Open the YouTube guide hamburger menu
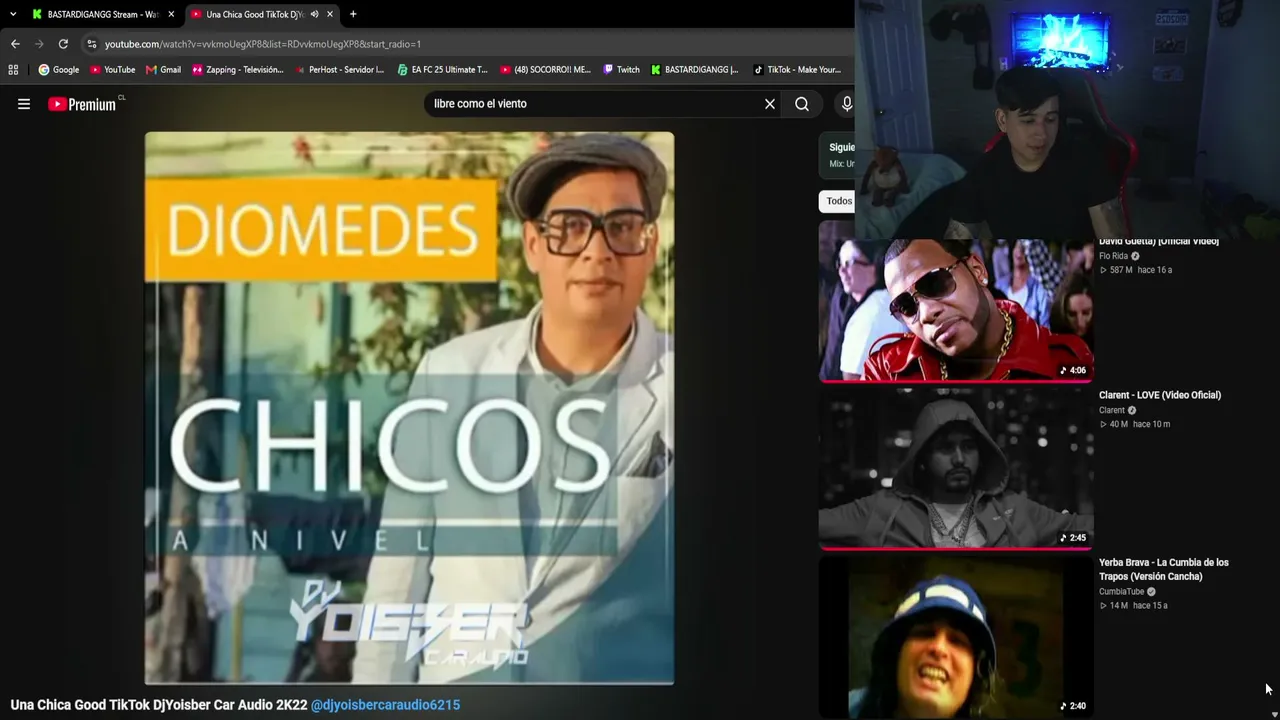 24,104
